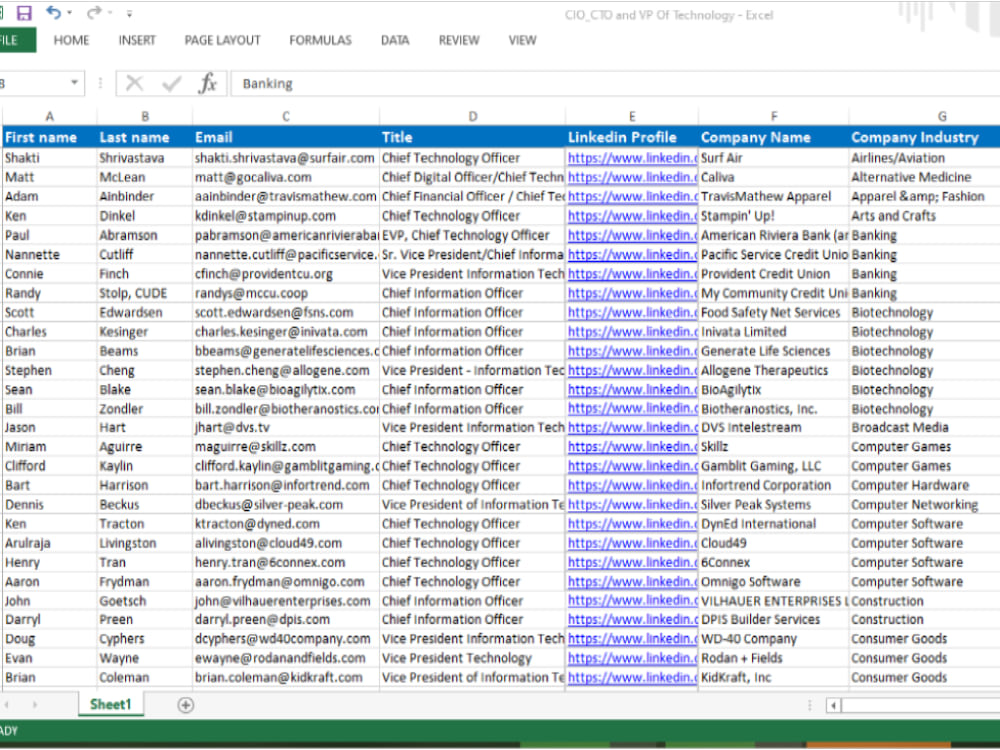Click the 'Linkedin Profile' header cell
The height and width of the screenshot is (750, 1000).
(632, 137)
